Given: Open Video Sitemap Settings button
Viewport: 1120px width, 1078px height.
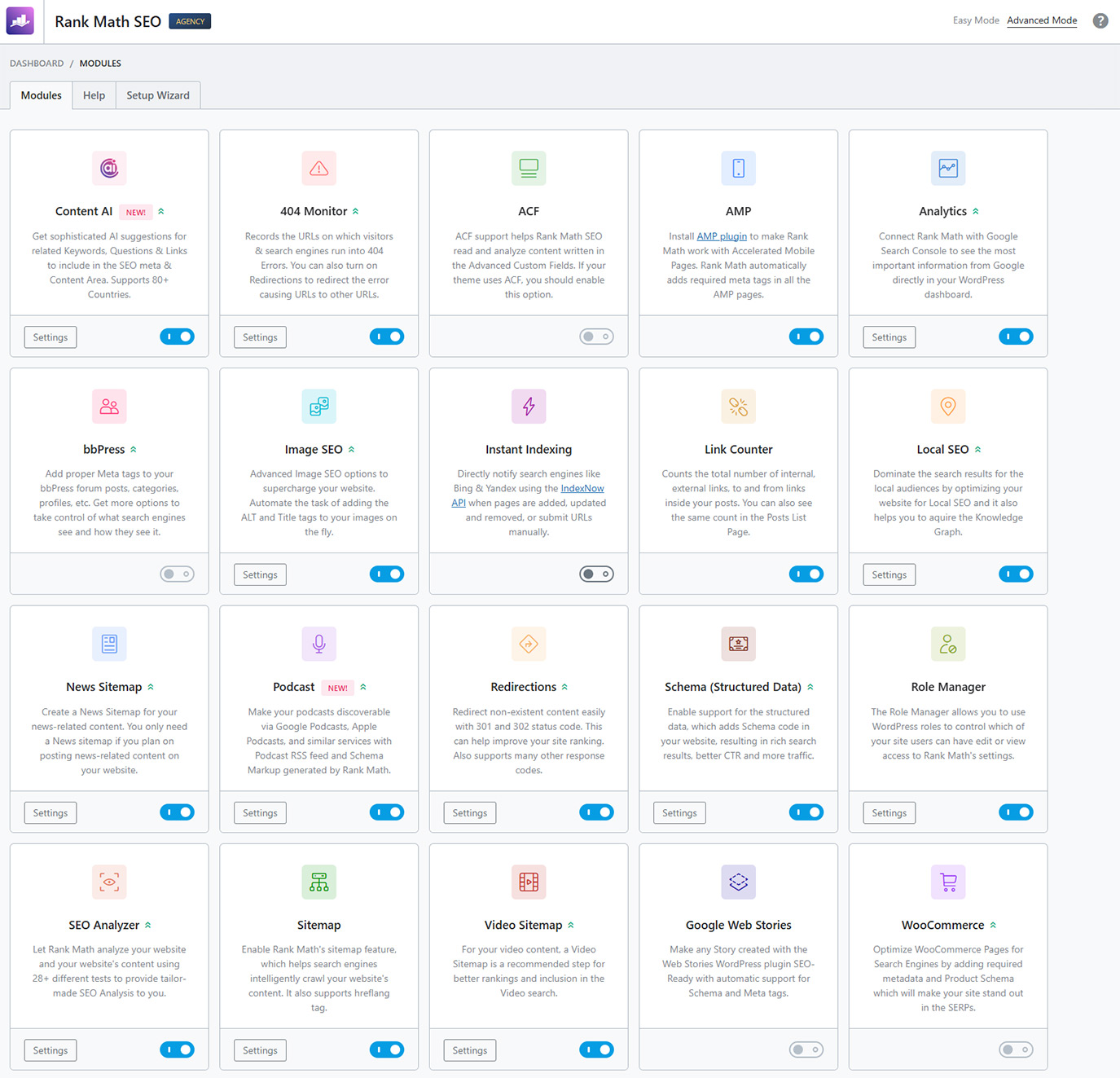Looking at the screenshot, I should [x=470, y=1051].
